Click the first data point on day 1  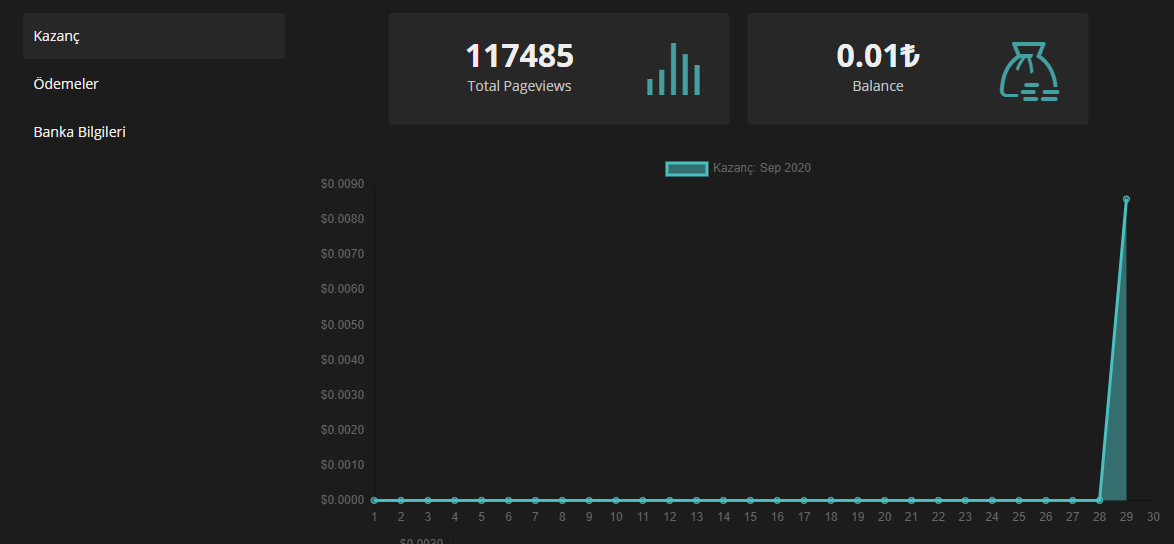pyautogui.click(x=374, y=500)
